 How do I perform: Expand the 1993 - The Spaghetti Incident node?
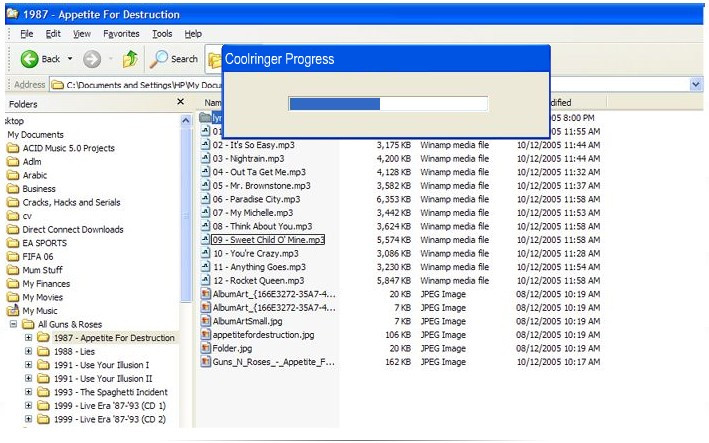tap(28, 392)
